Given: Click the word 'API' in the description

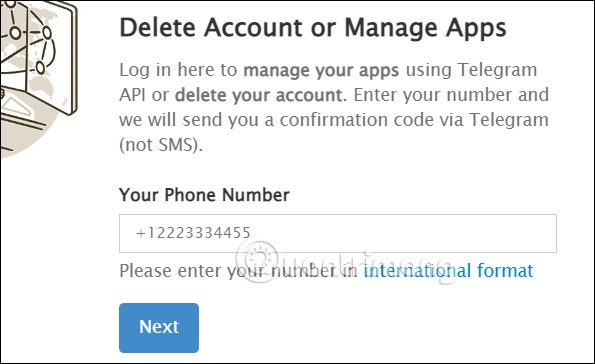Looking at the screenshot, I should point(132,95).
